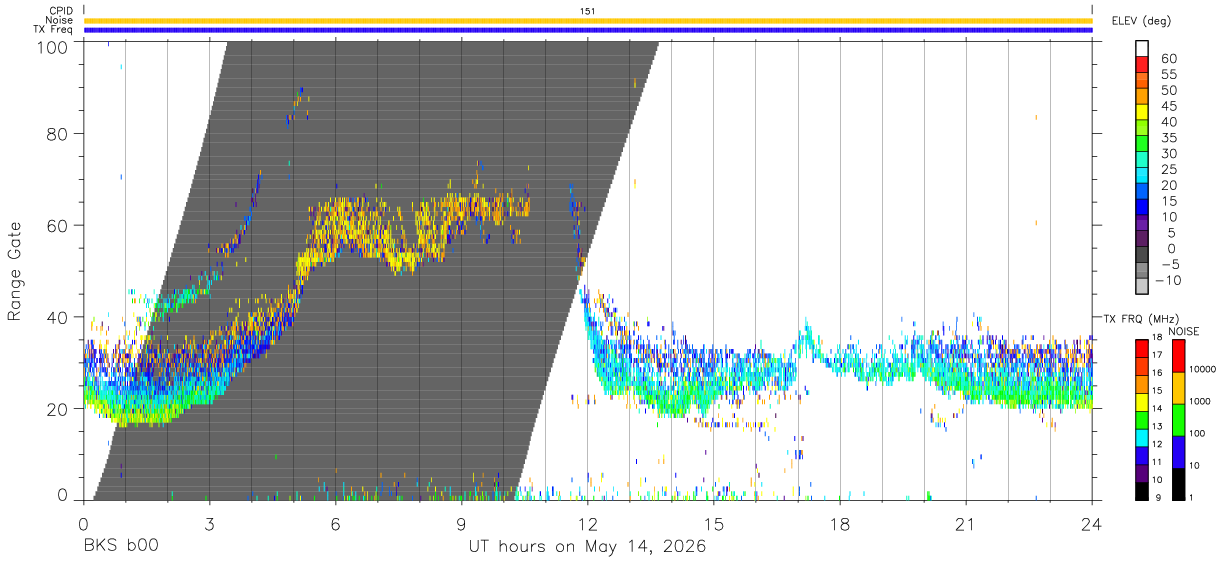Click the CPID label at top left
This screenshot has height=567, width=1228.
(61, 11)
